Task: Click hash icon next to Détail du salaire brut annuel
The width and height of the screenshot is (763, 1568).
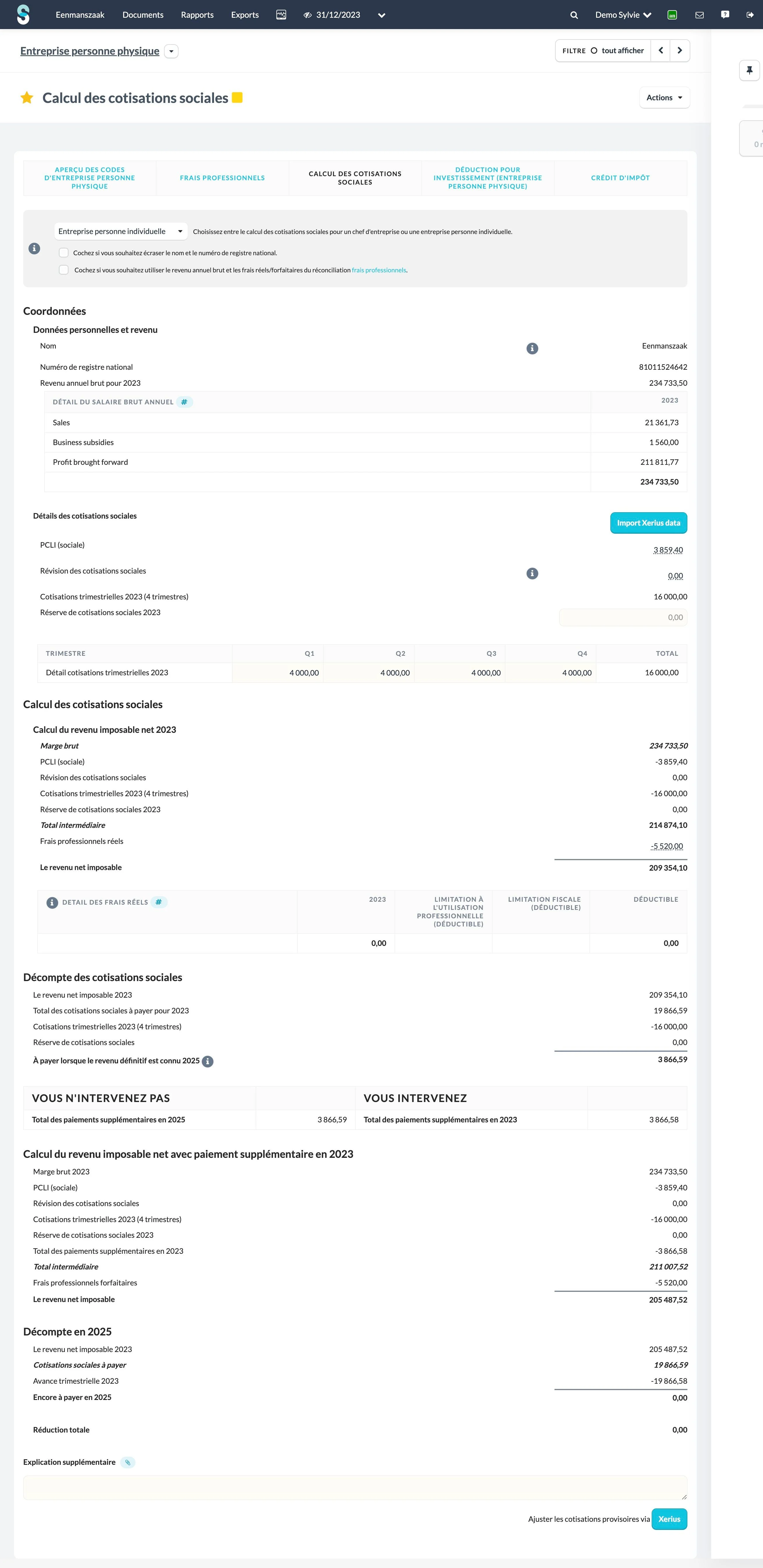Action: pyautogui.click(x=185, y=402)
